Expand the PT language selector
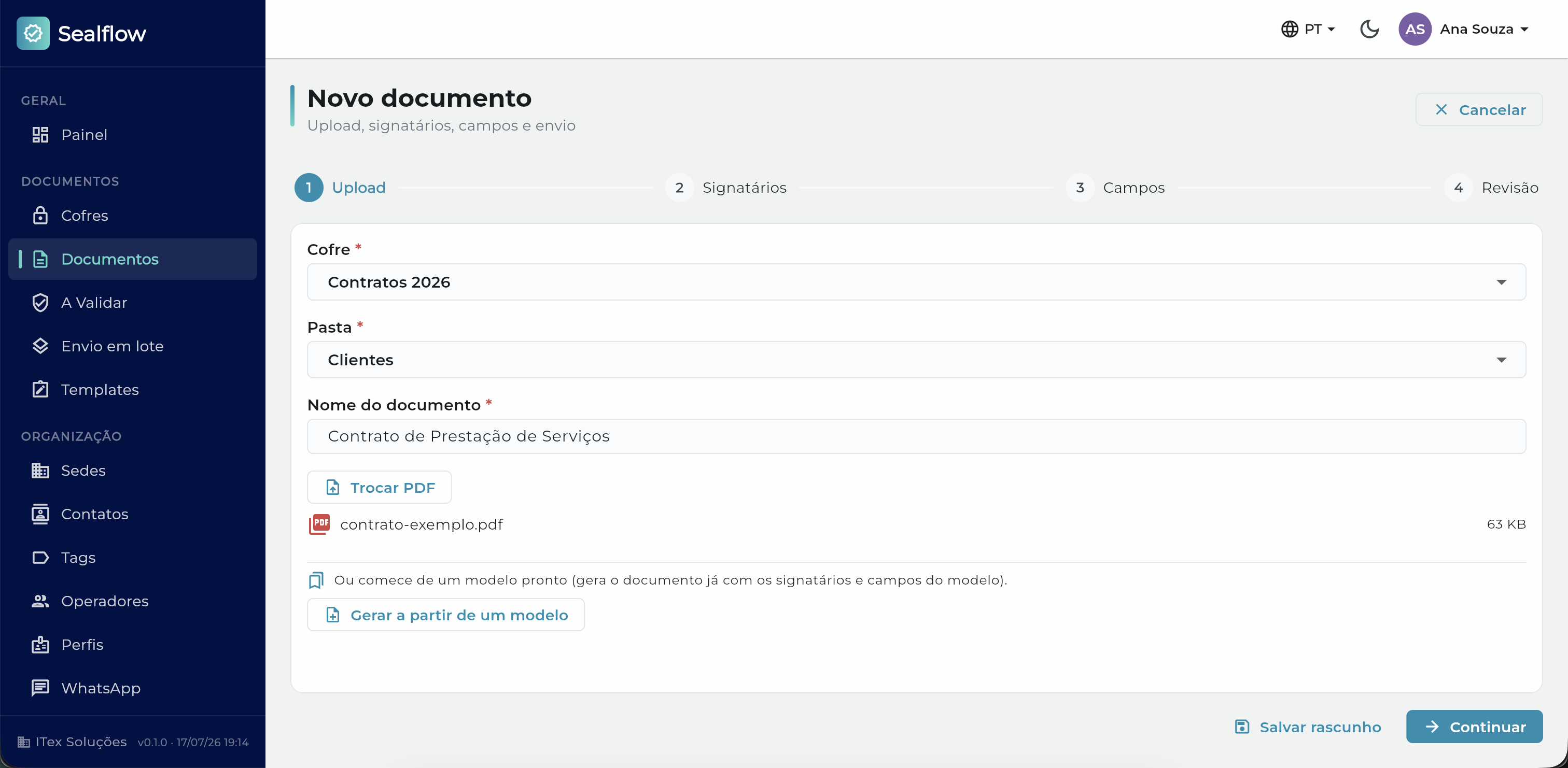The height and width of the screenshot is (768, 1568). (x=1308, y=29)
